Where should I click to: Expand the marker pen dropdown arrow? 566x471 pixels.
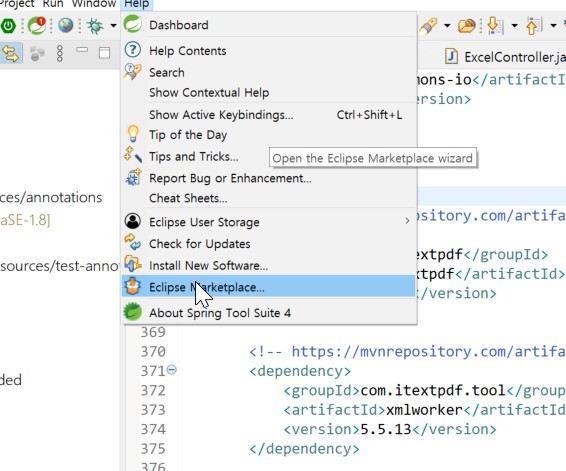point(447,26)
